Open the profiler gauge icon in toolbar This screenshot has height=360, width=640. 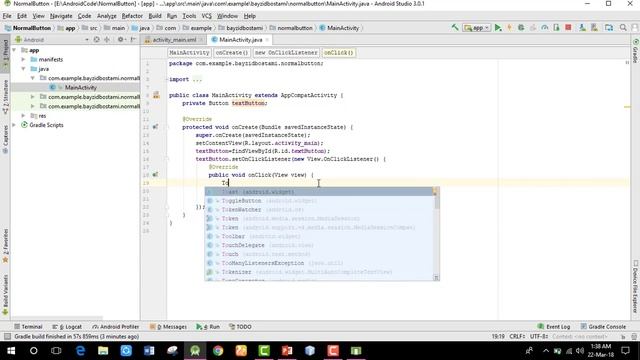pyautogui.click(x=544, y=27)
